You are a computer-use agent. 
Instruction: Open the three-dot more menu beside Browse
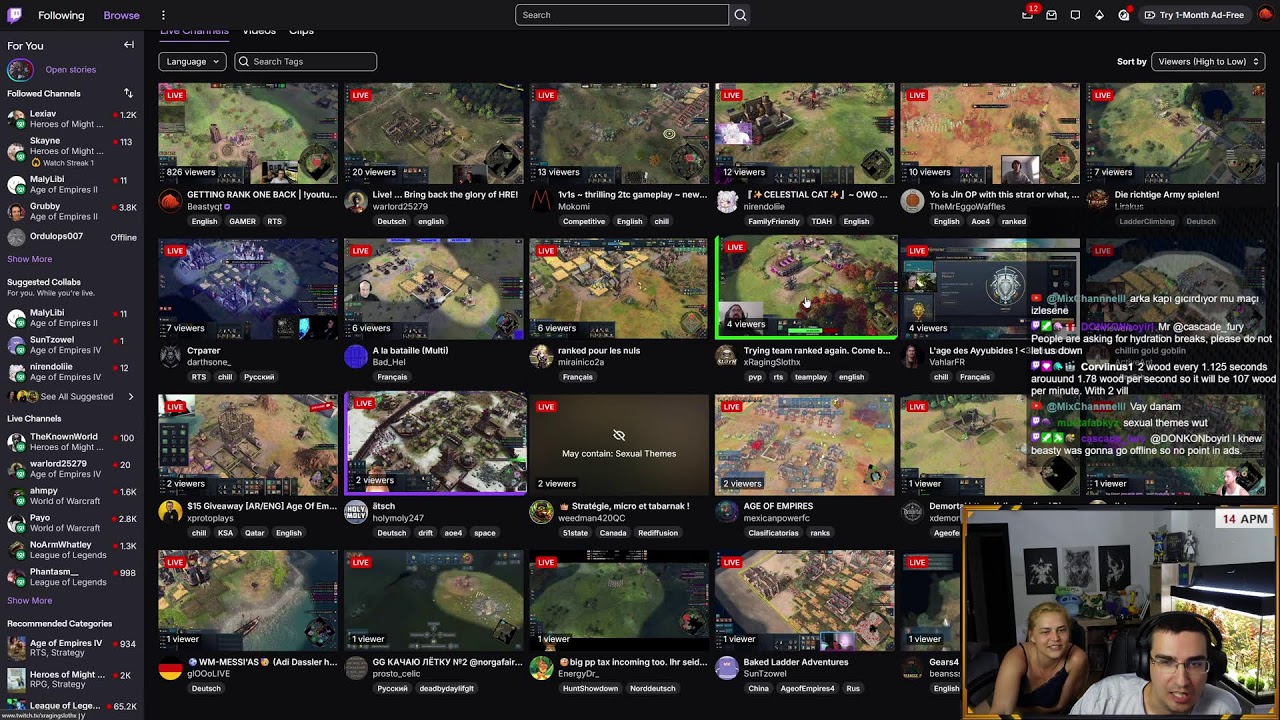point(163,15)
